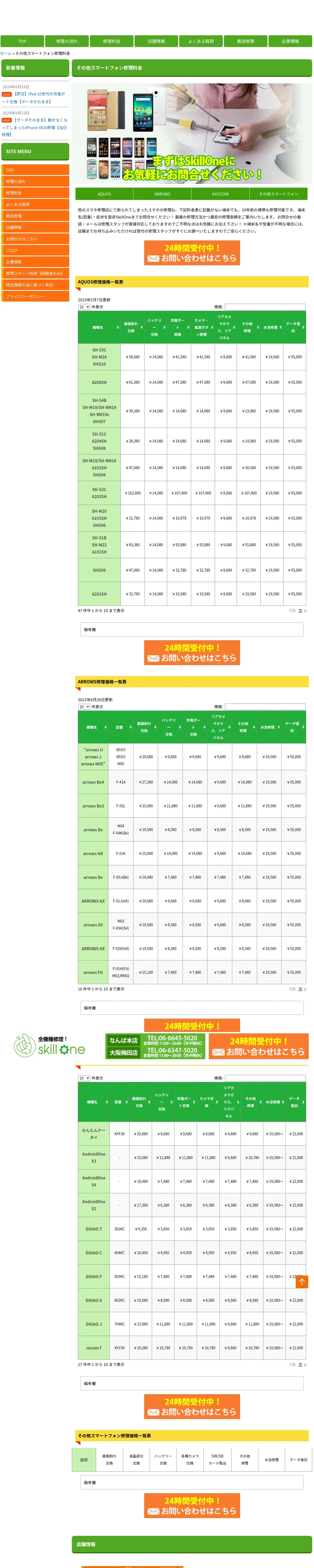314x1568 pixels.
Task: Expand the 備考欄 box under the ARROWS table
Action: pos(192,1008)
